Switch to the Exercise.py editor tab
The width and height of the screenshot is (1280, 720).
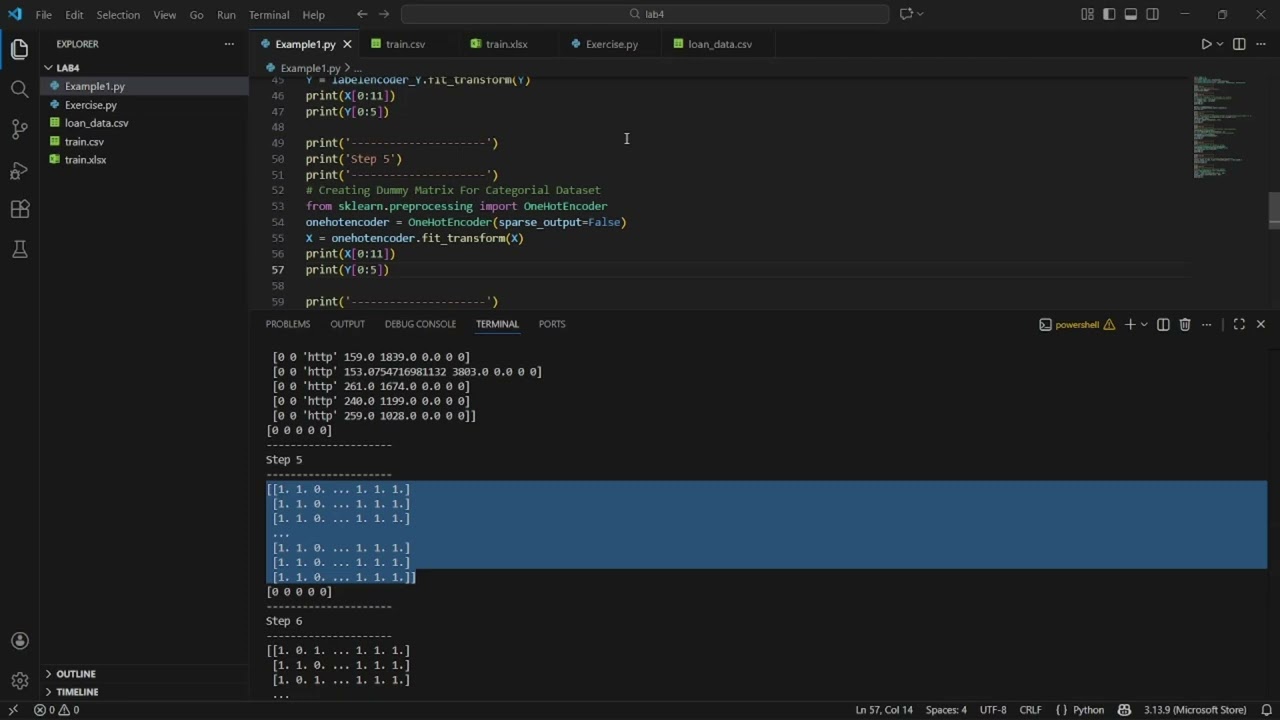(x=611, y=44)
